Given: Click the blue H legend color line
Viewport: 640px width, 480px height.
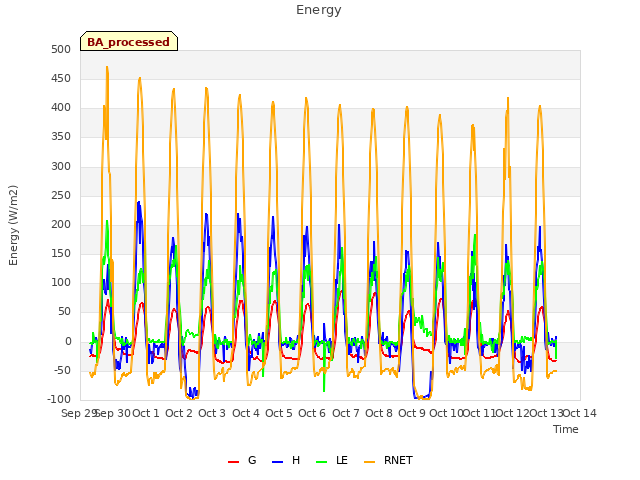Looking at the screenshot, I should tap(278, 462).
